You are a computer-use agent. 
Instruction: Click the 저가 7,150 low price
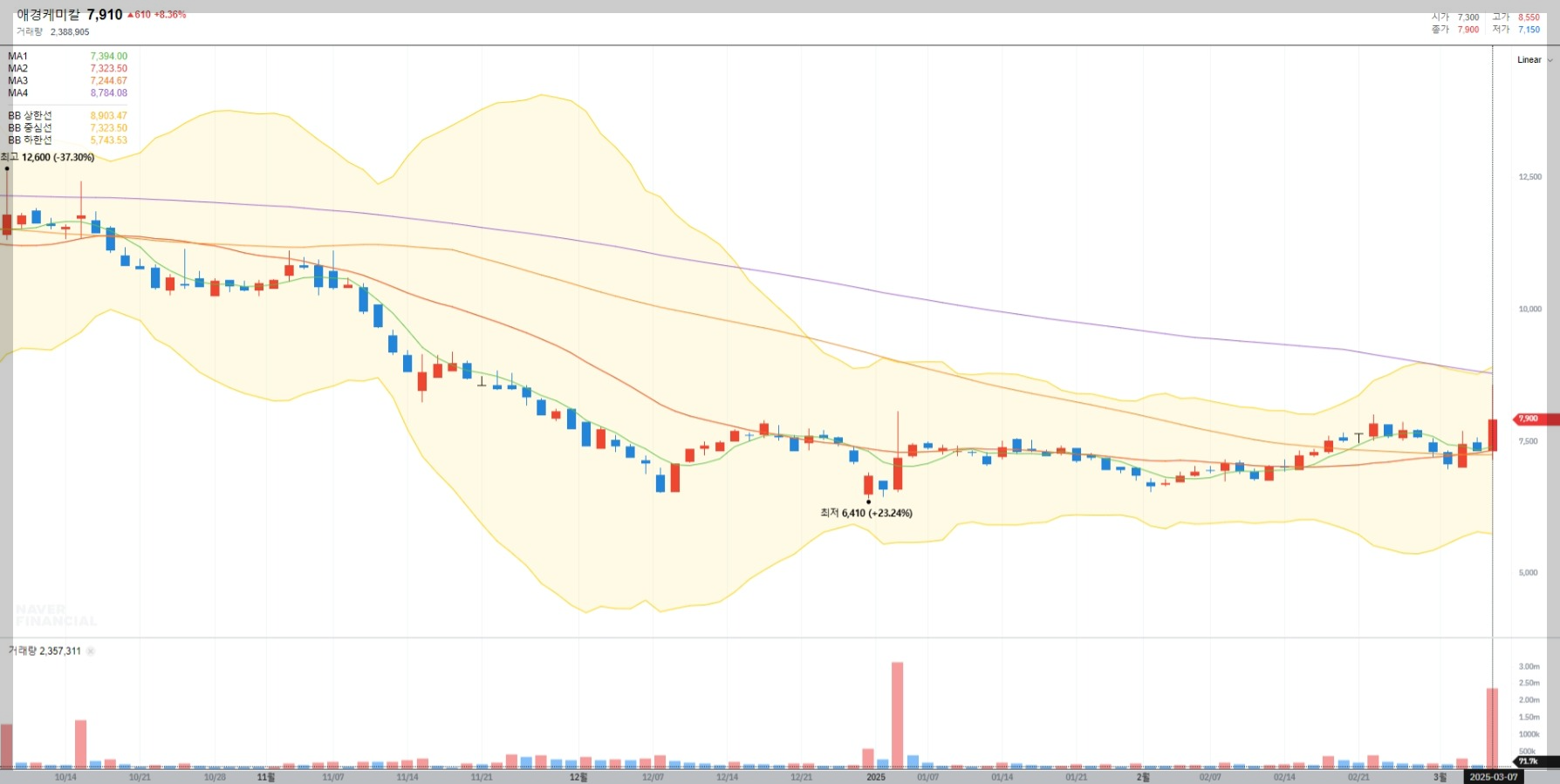(1516, 30)
